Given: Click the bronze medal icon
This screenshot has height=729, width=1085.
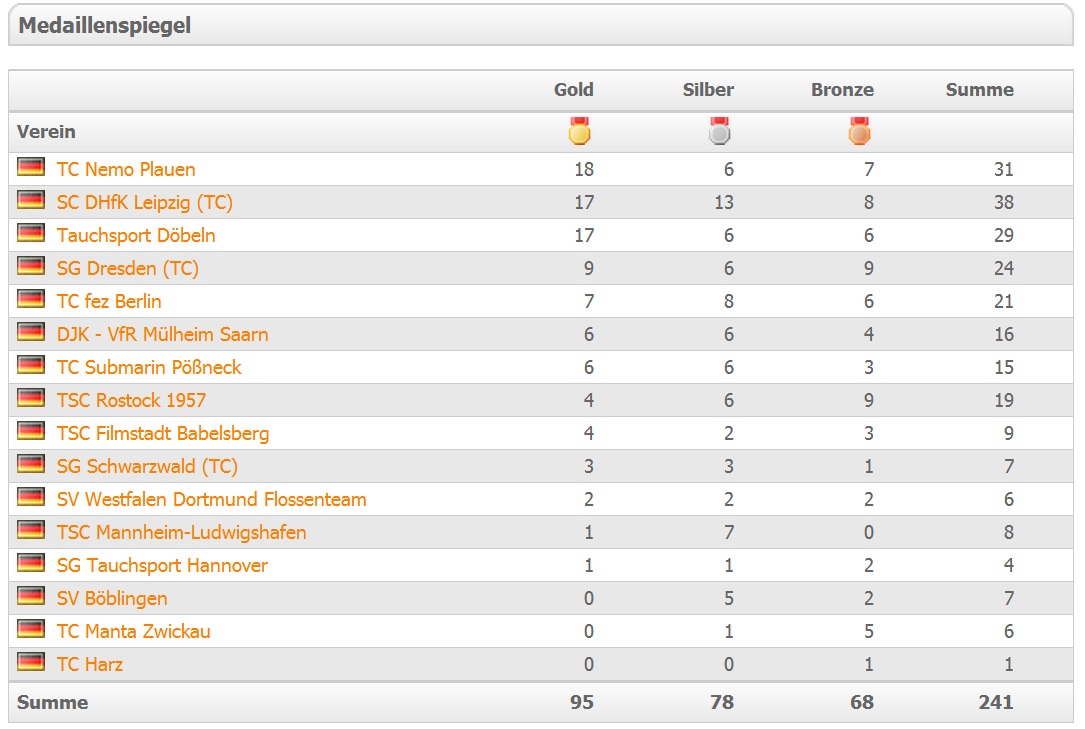Looking at the screenshot, I should 859,131.
